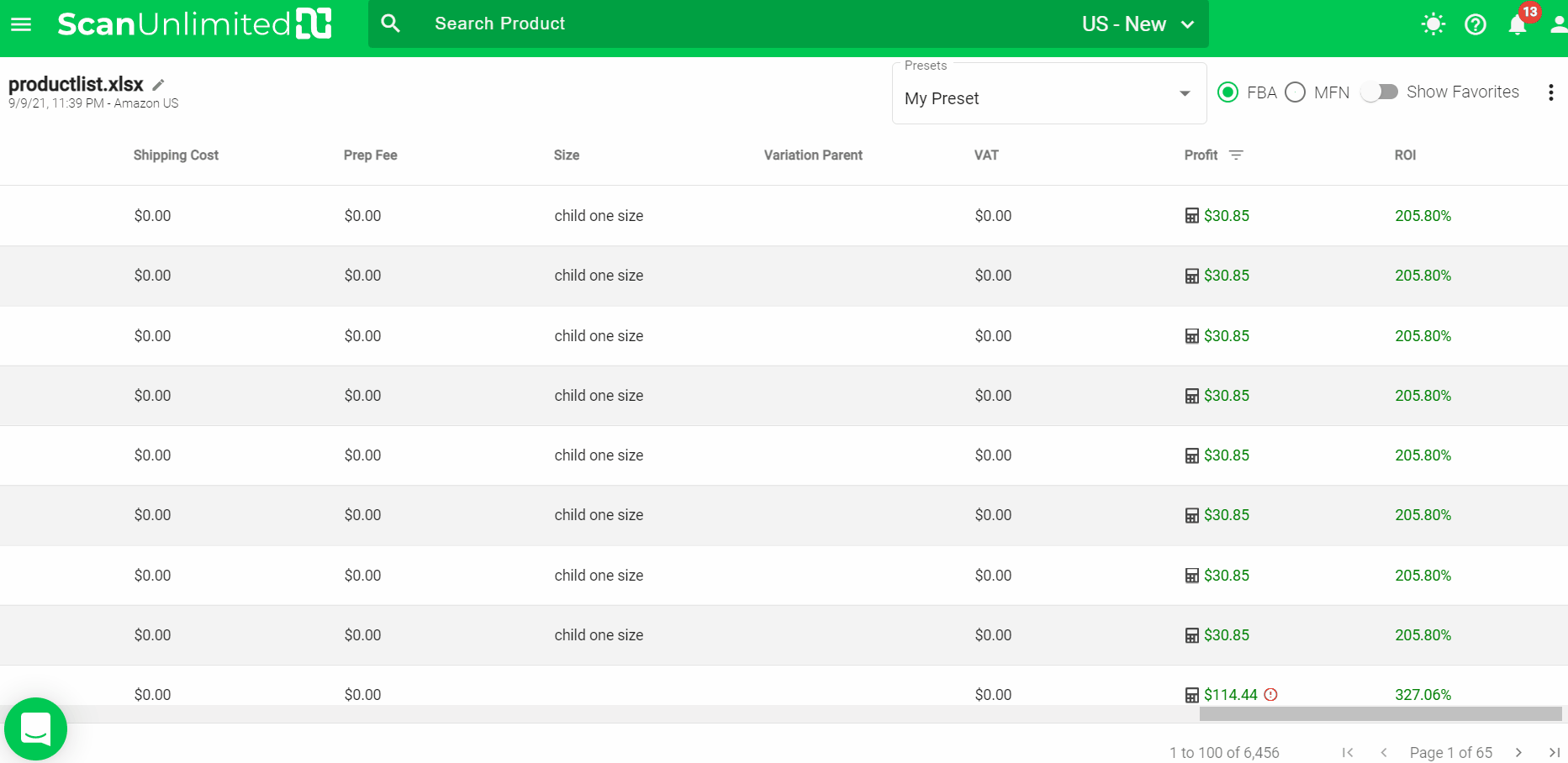
Task: Select the FBA radio button
Action: (x=1227, y=92)
